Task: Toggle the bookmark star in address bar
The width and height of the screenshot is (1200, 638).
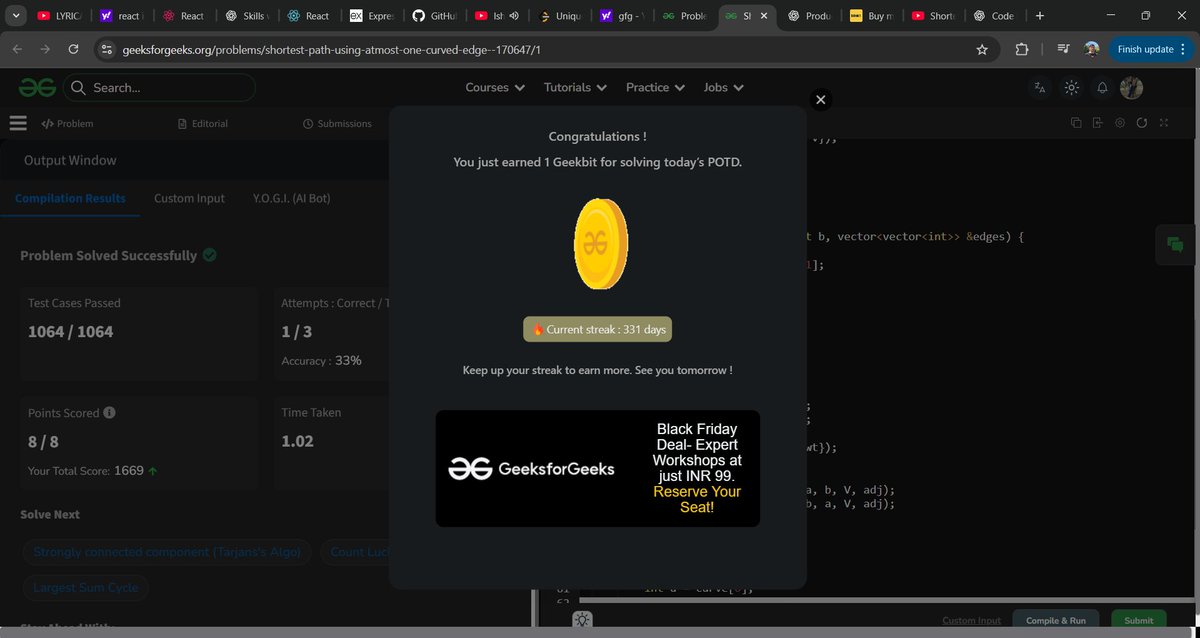Action: click(982, 48)
